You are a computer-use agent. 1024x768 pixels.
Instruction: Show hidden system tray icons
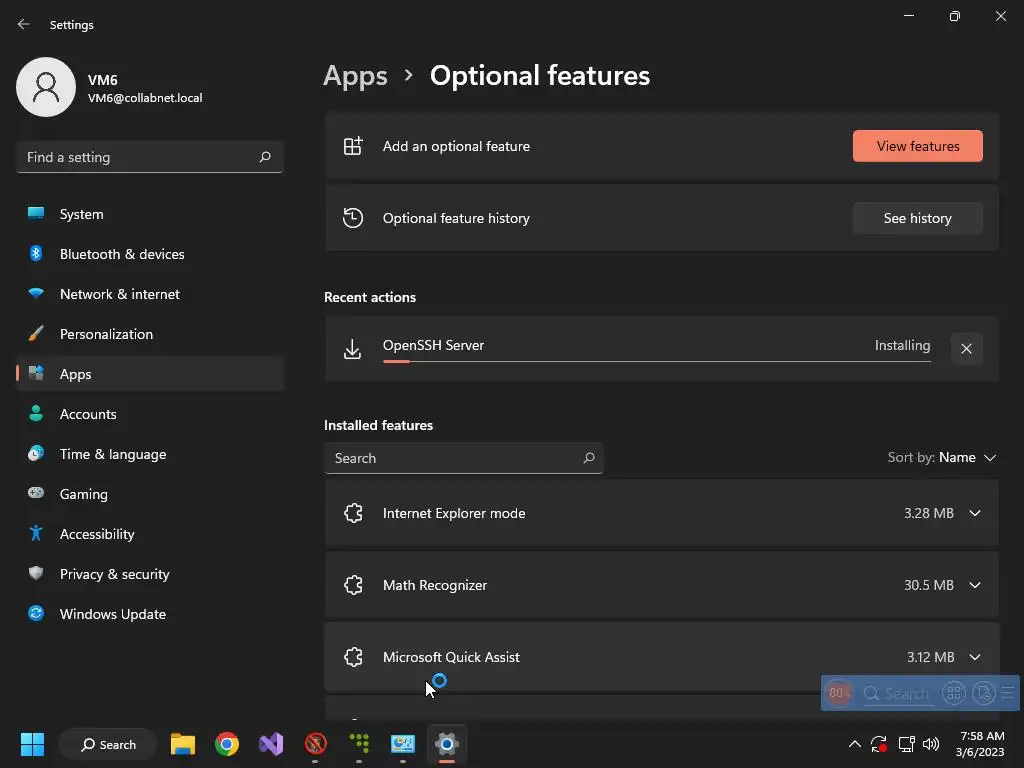[854, 744]
